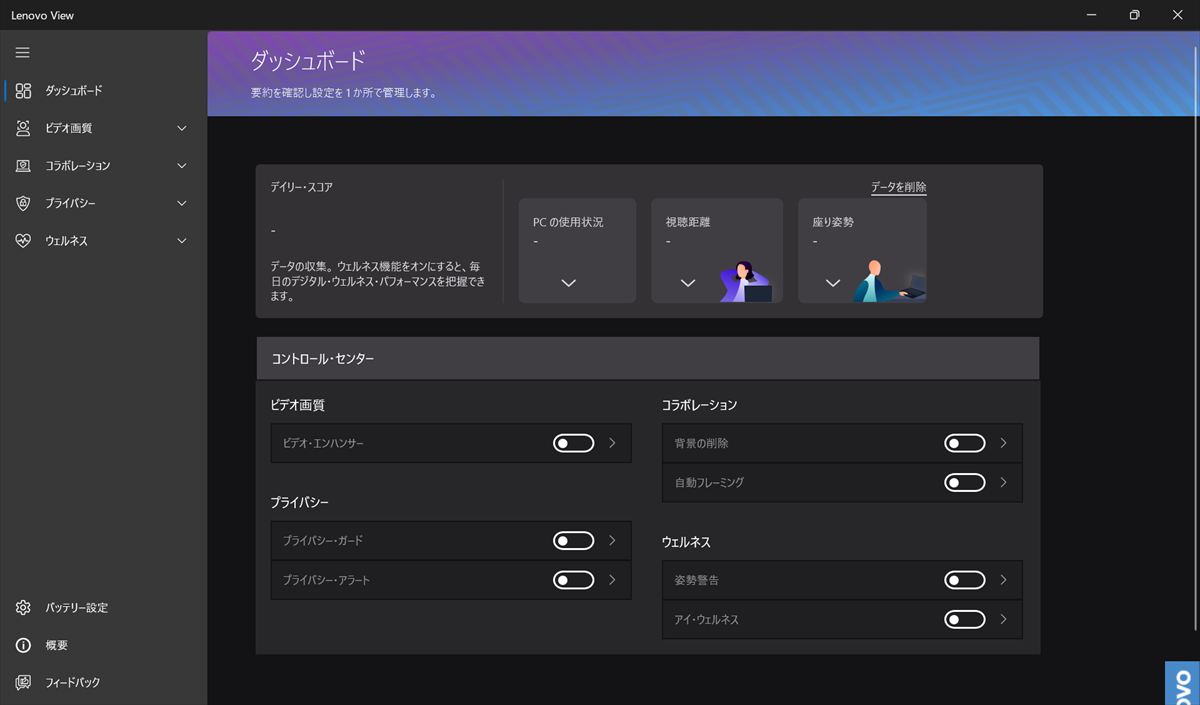Select コラボレーション in the sidebar

click(78, 166)
